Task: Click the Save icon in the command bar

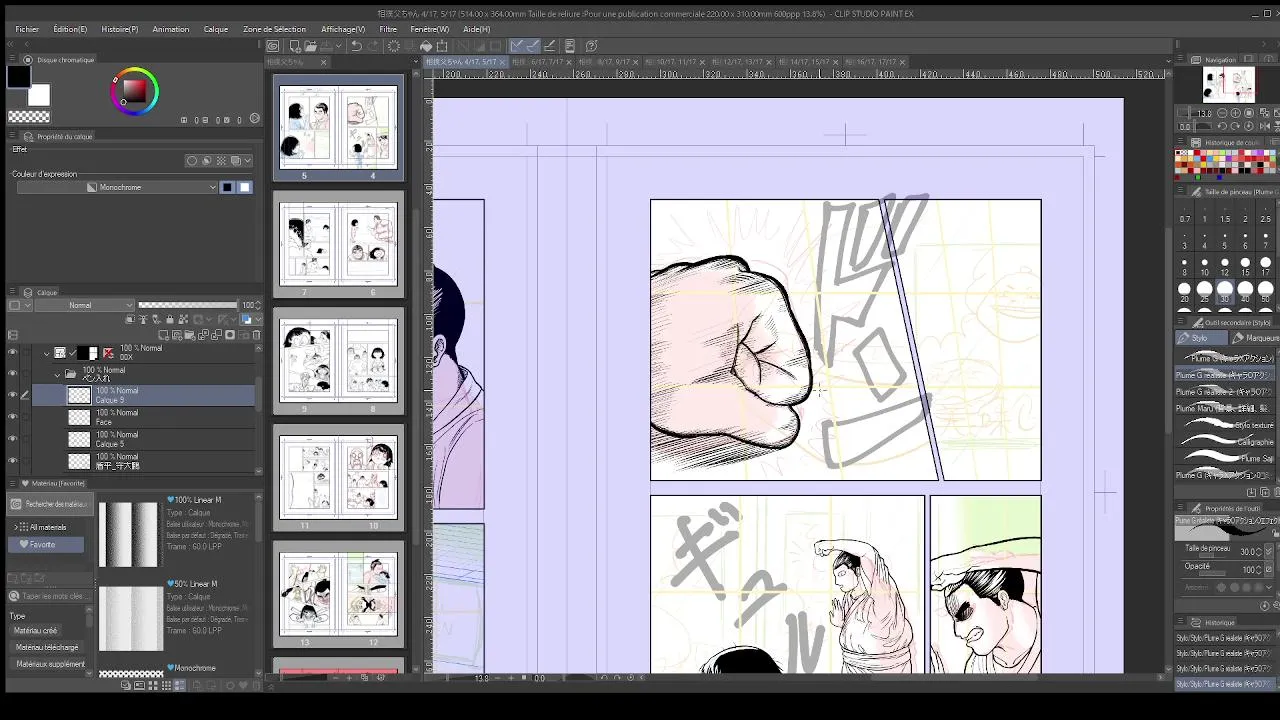Action: [x=327, y=46]
